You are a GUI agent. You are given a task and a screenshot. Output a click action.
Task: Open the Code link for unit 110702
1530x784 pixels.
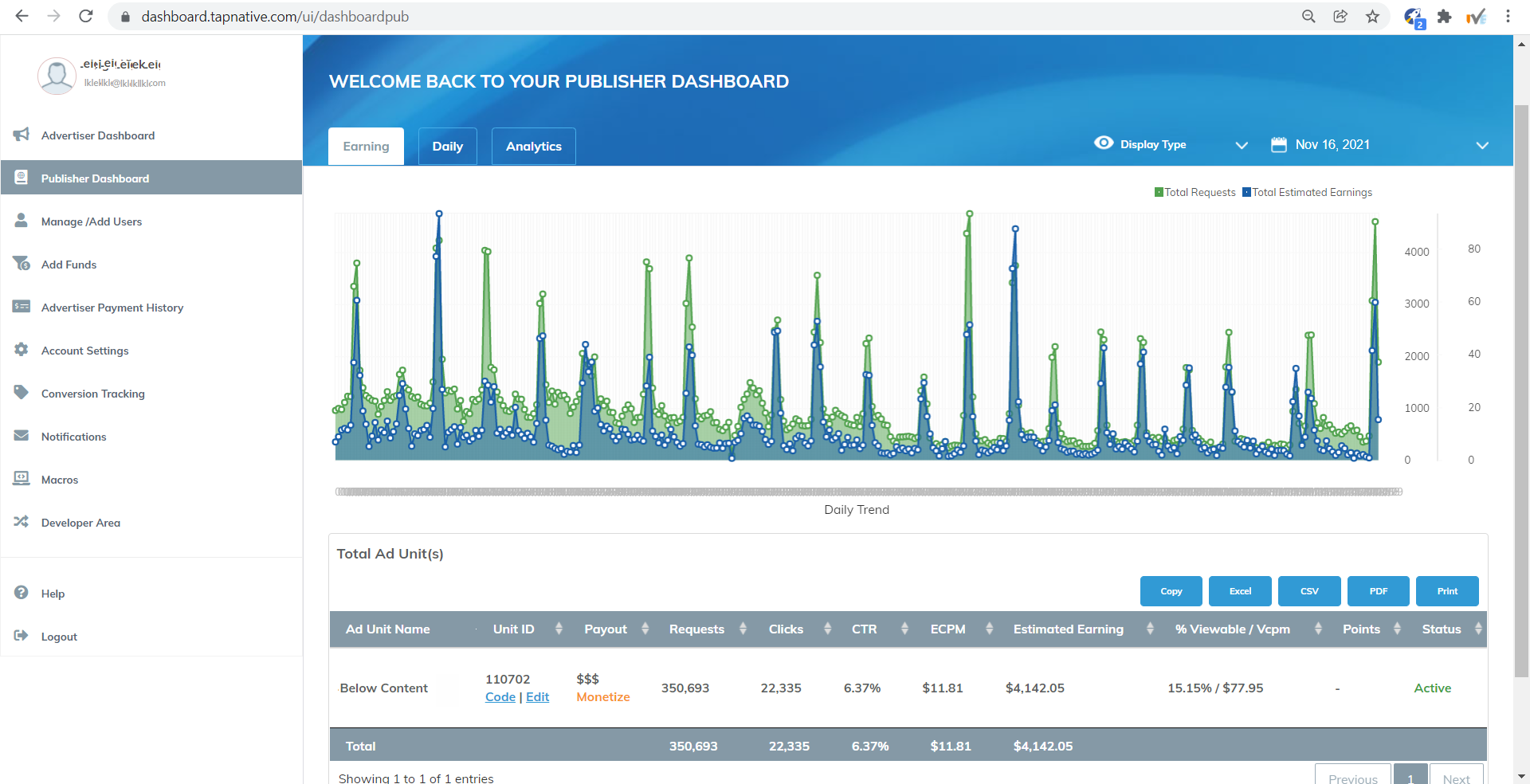500,697
